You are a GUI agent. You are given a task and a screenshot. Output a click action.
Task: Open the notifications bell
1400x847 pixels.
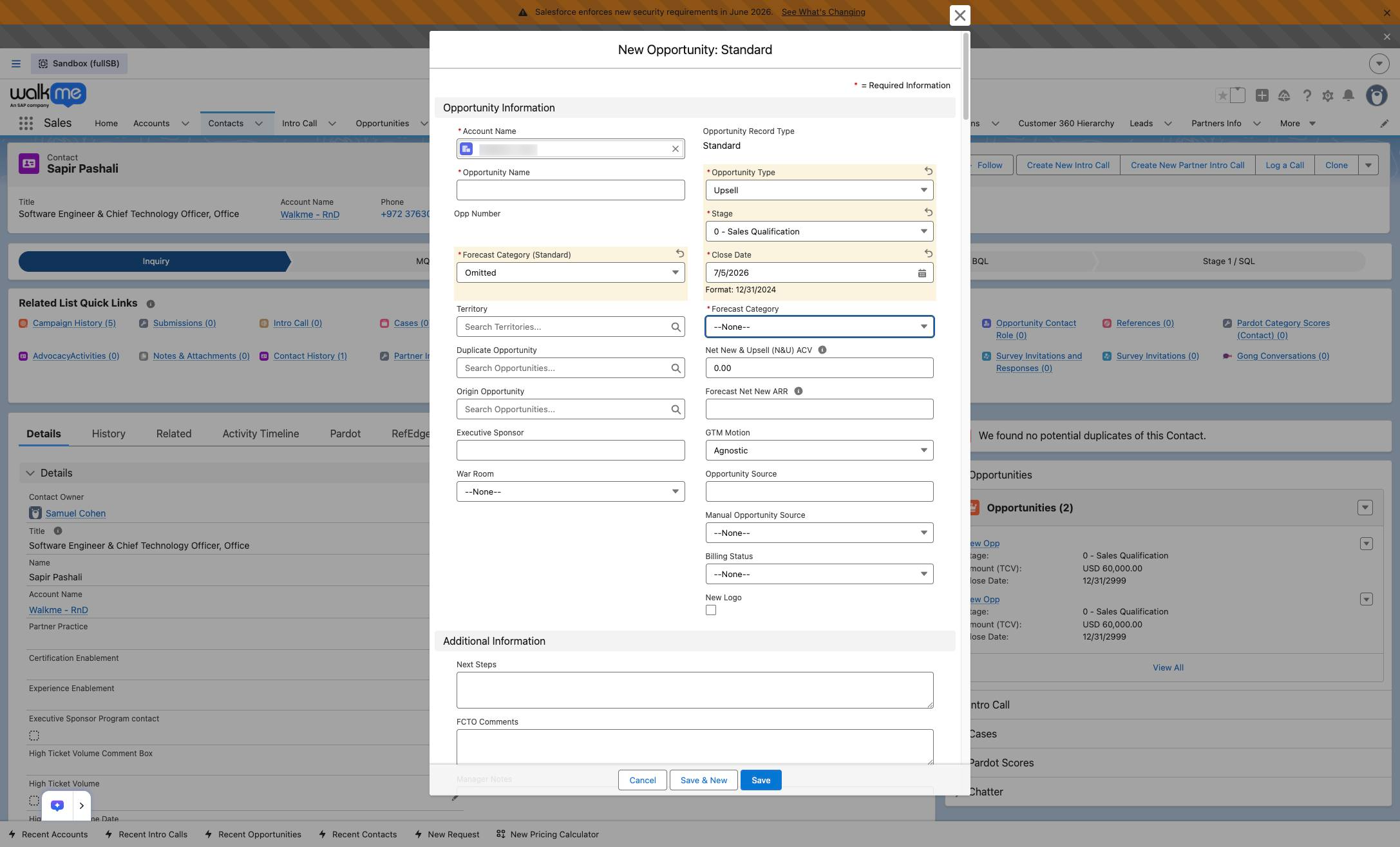[x=1348, y=95]
